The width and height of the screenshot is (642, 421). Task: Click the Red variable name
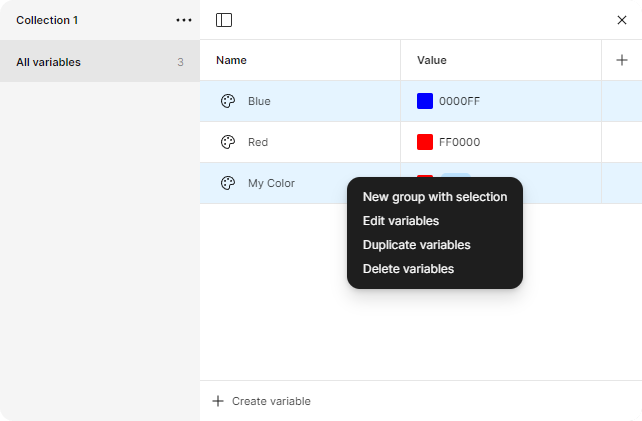click(x=258, y=142)
